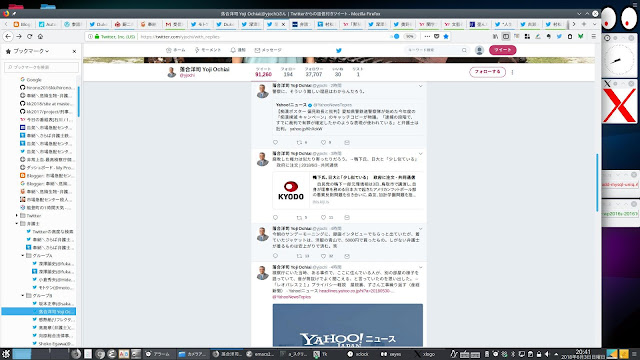The height and width of the screenshot is (360, 640).
Task: Click the 90% zoom level indicator
Action: click(409, 36)
